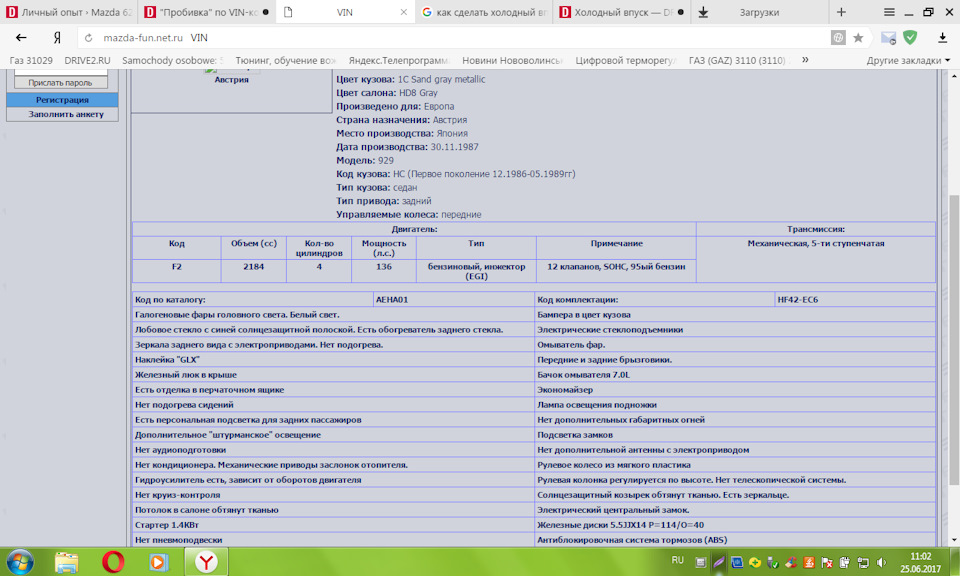Open the Windows Start orb
The height and width of the screenshot is (576, 960).
click(x=20, y=561)
